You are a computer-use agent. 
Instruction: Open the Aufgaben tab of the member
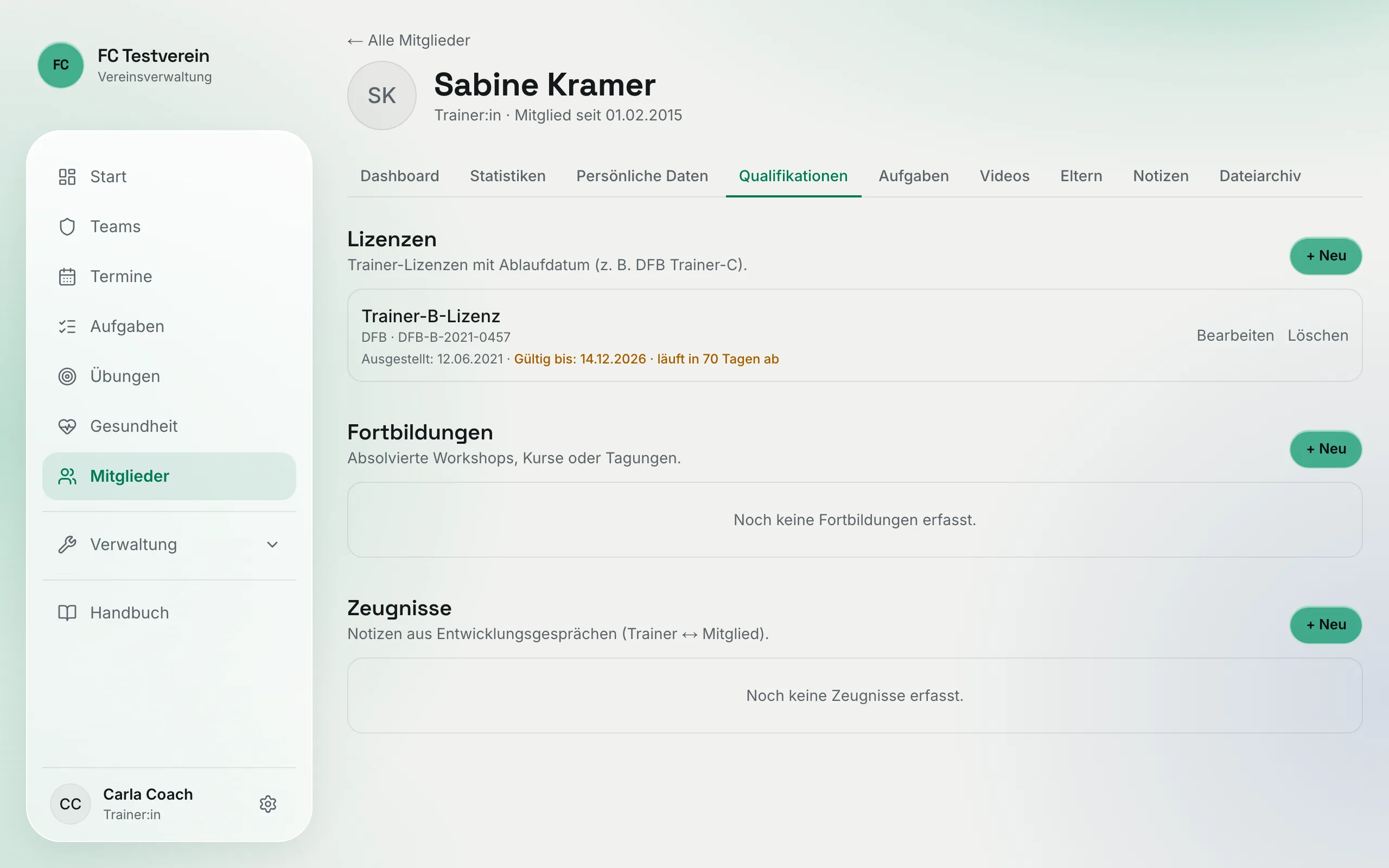(x=913, y=176)
